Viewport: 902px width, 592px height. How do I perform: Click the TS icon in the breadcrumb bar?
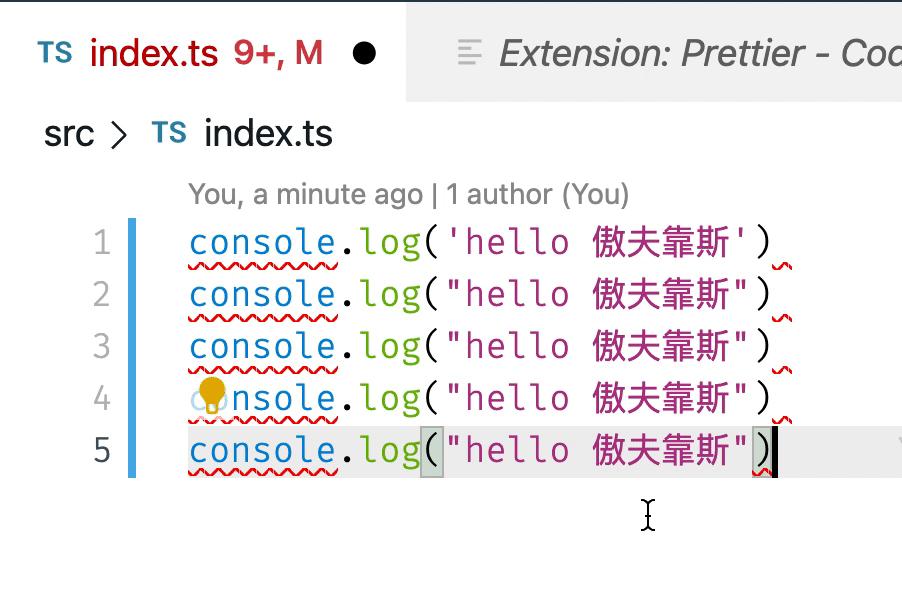click(x=167, y=132)
